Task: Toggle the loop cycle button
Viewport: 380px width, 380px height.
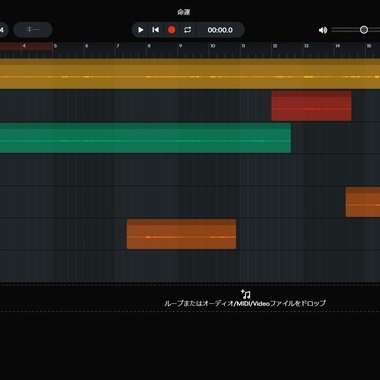Action: click(187, 30)
